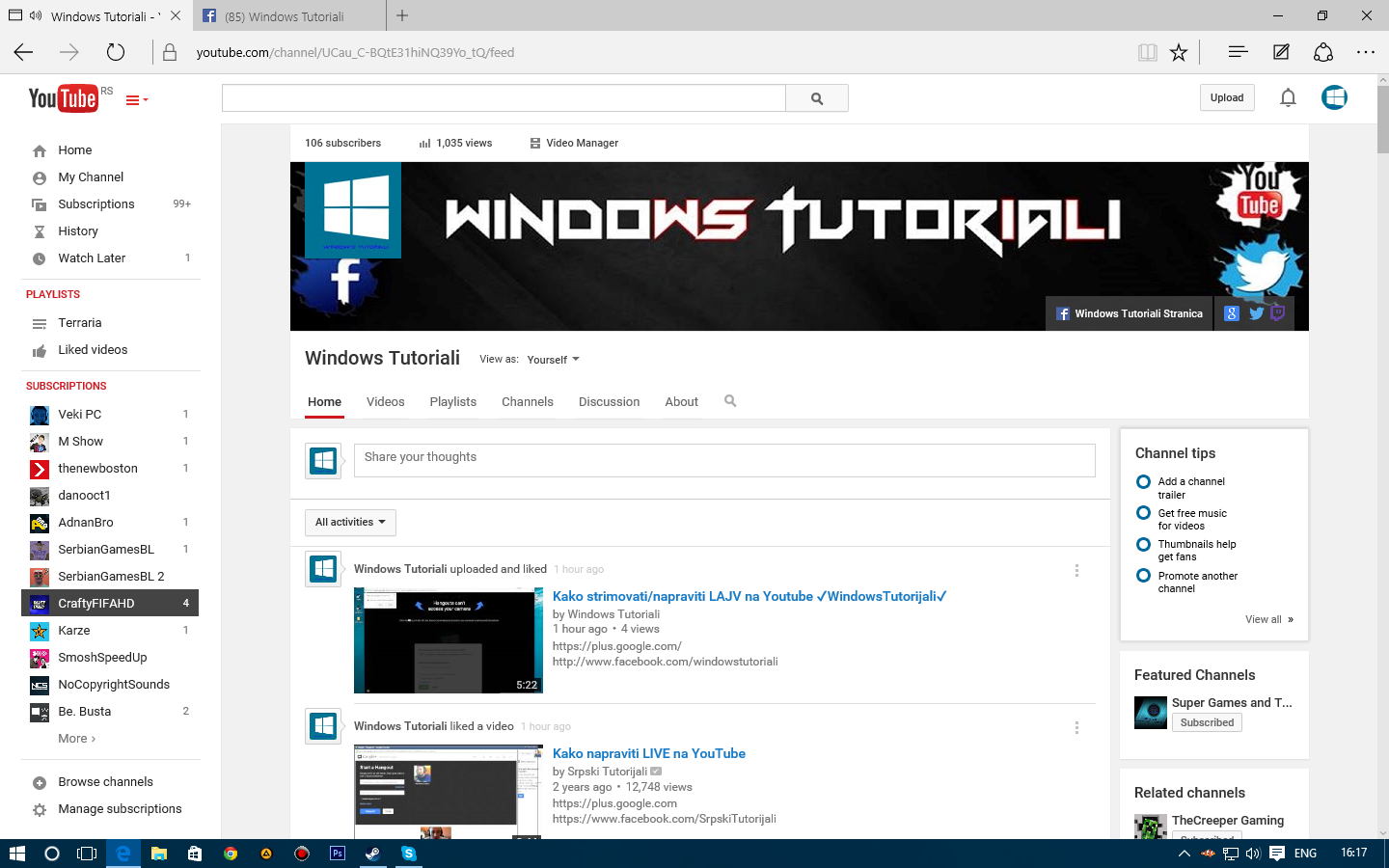The height and width of the screenshot is (868, 1389).
Task: Open the guide menu hamburger icon
Action: 137,99
